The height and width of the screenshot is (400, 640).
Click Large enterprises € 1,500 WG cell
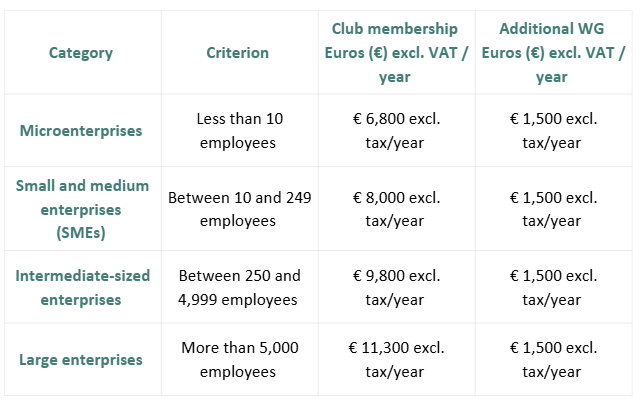pyautogui.click(x=552, y=360)
